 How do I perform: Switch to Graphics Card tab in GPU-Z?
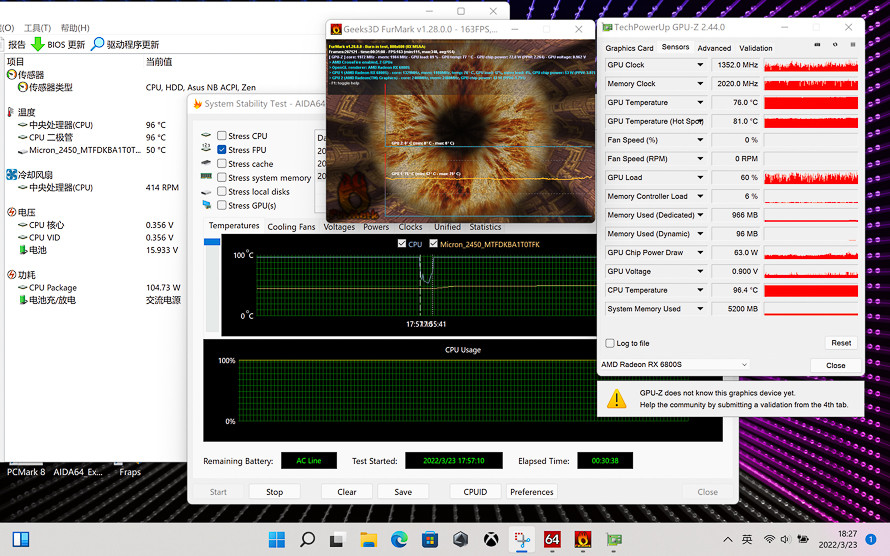tap(629, 48)
